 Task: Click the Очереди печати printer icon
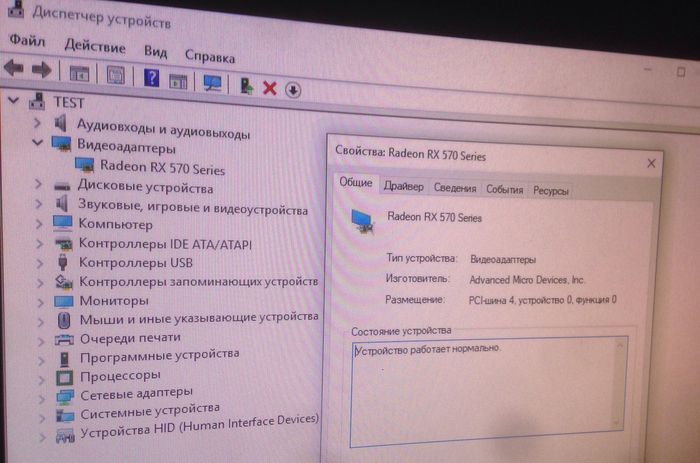click(x=64, y=340)
